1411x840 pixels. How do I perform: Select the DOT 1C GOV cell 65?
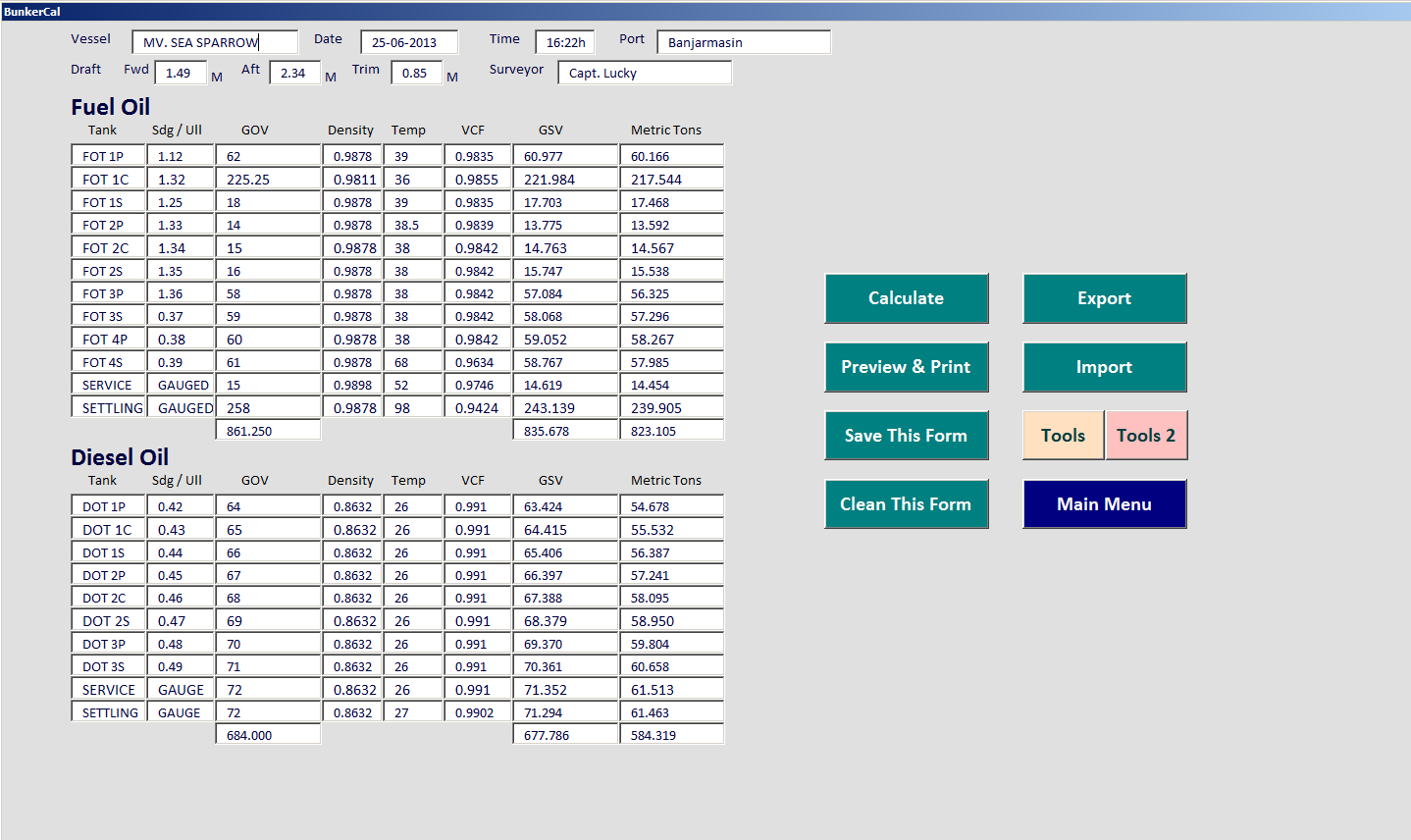coord(269,530)
